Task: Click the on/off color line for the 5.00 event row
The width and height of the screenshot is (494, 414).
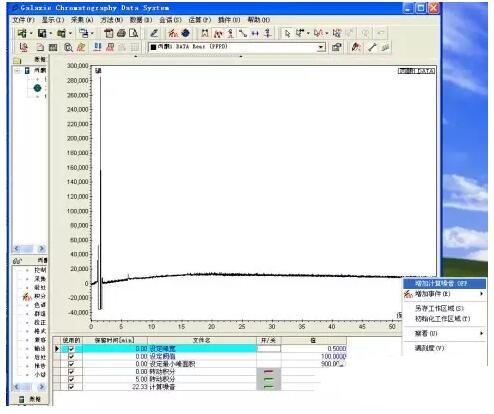Action: (x=268, y=379)
